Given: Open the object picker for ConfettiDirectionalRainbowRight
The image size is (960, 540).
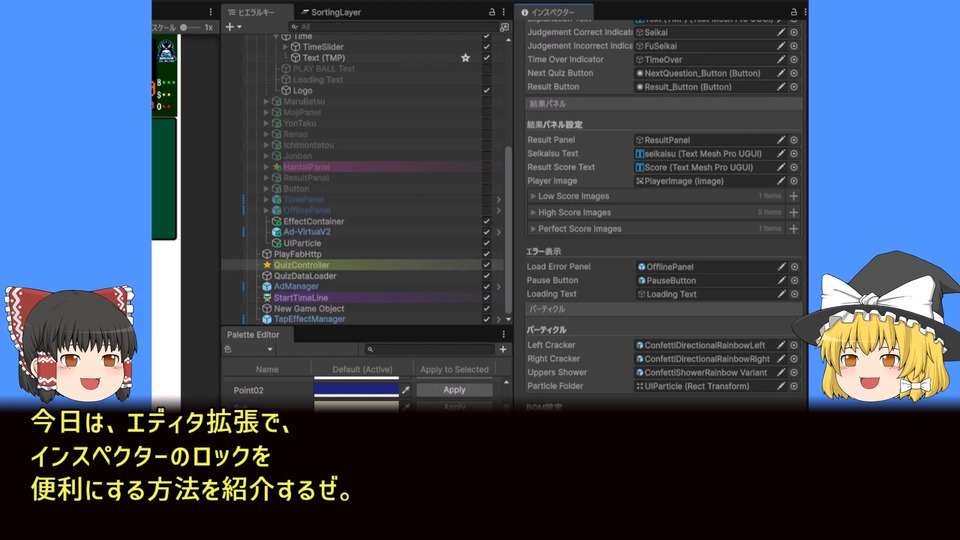Looking at the screenshot, I should (x=794, y=359).
